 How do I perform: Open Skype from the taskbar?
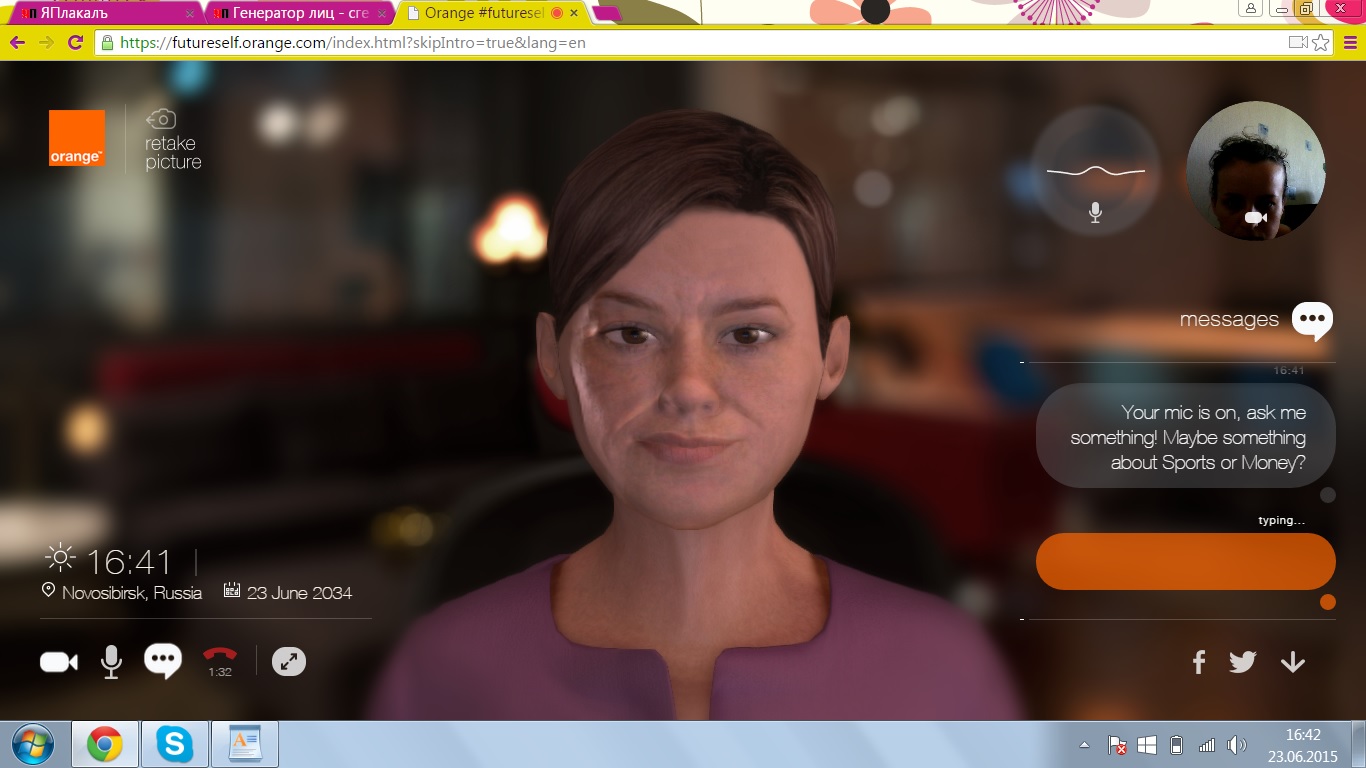[x=175, y=744]
